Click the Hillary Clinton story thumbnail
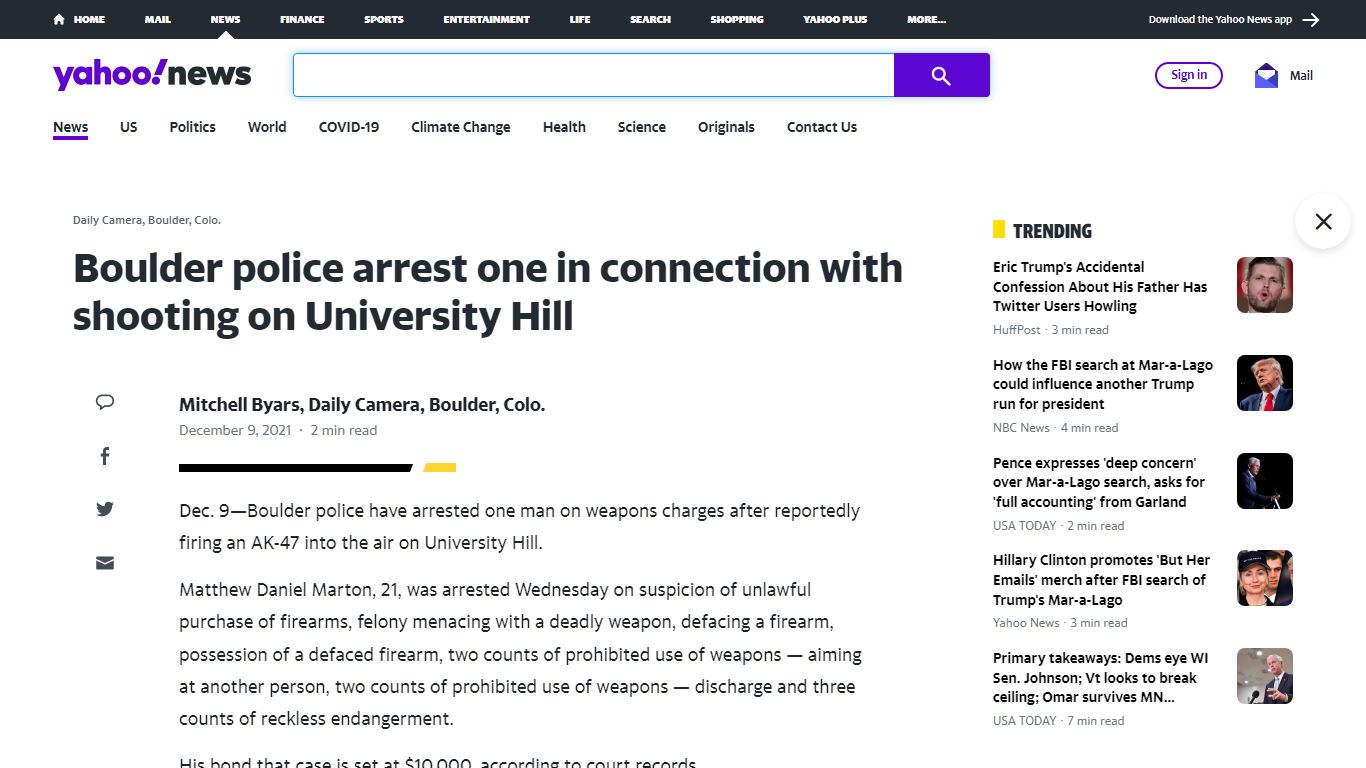The image size is (1366, 768). point(1265,578)
